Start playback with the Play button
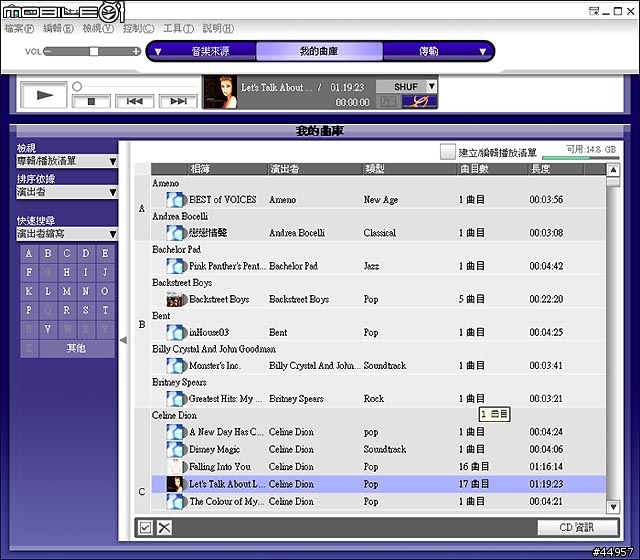Image resolution: width=640 pixels, height=560 pixels. tap(44, 95)
